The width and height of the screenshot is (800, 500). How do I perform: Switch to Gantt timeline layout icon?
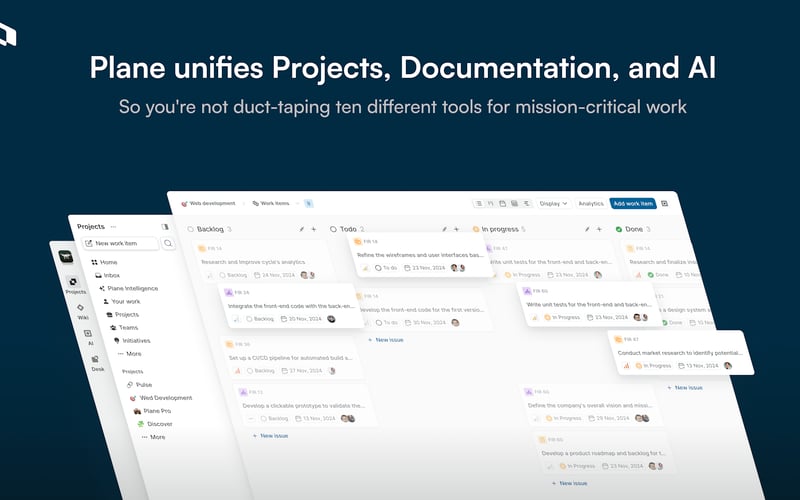[x=527, y=203]
